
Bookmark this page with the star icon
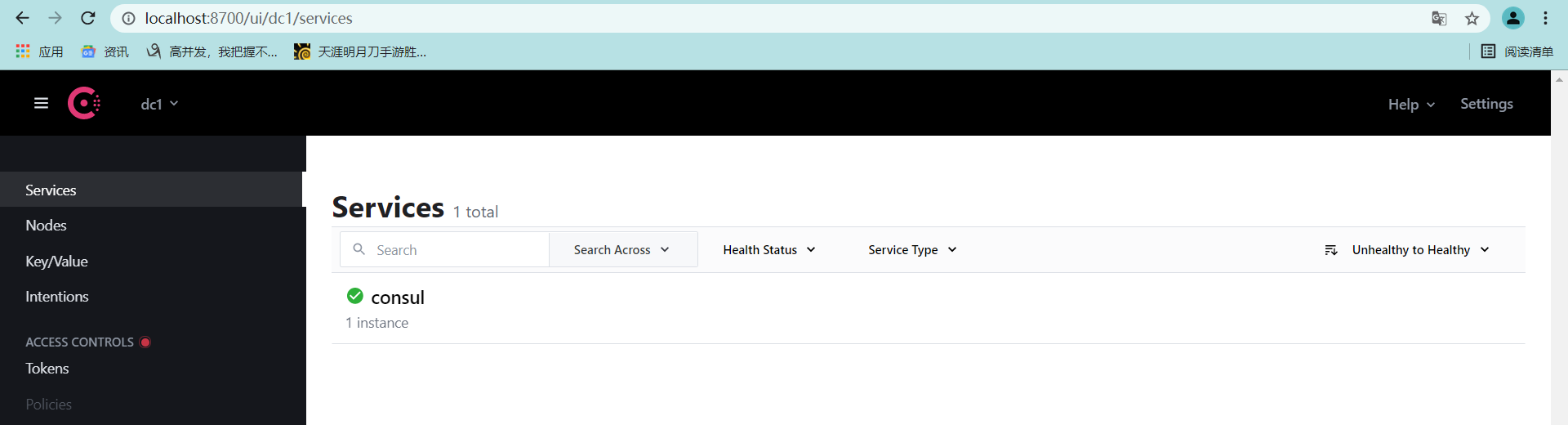pyautogui.click(x=1472, y=18)
